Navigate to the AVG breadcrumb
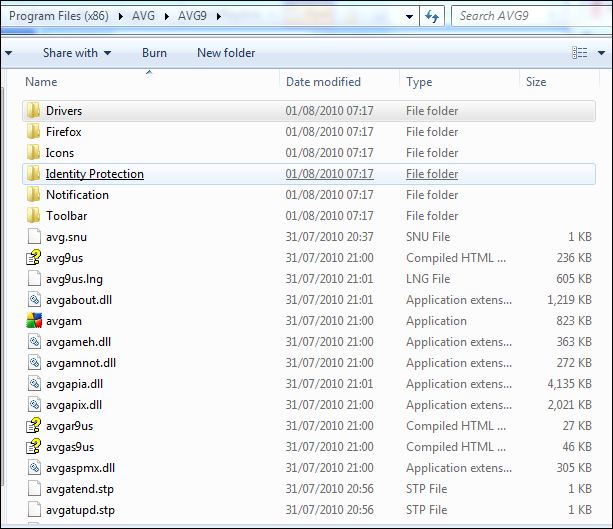This screenshot has height=529, width=613. 143,16
